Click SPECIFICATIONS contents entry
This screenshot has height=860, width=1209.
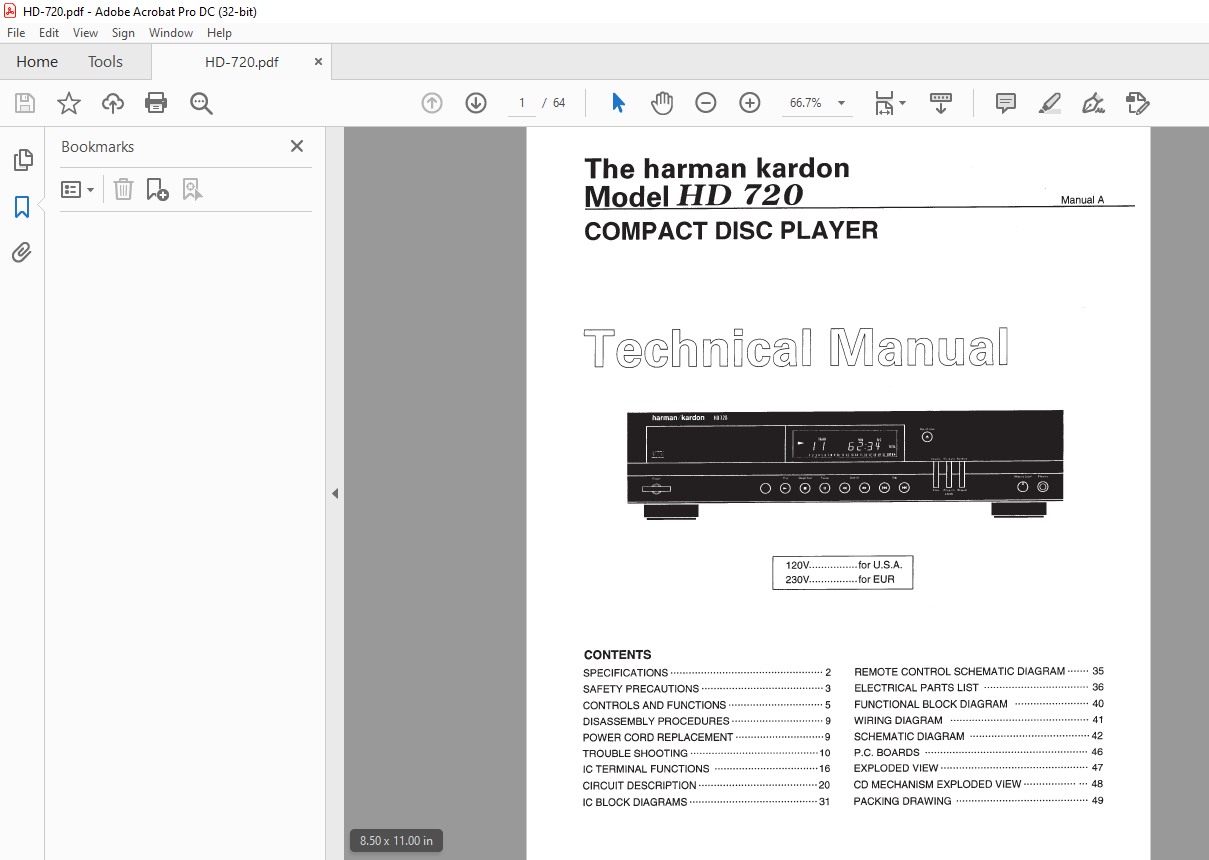click(707, 673)
